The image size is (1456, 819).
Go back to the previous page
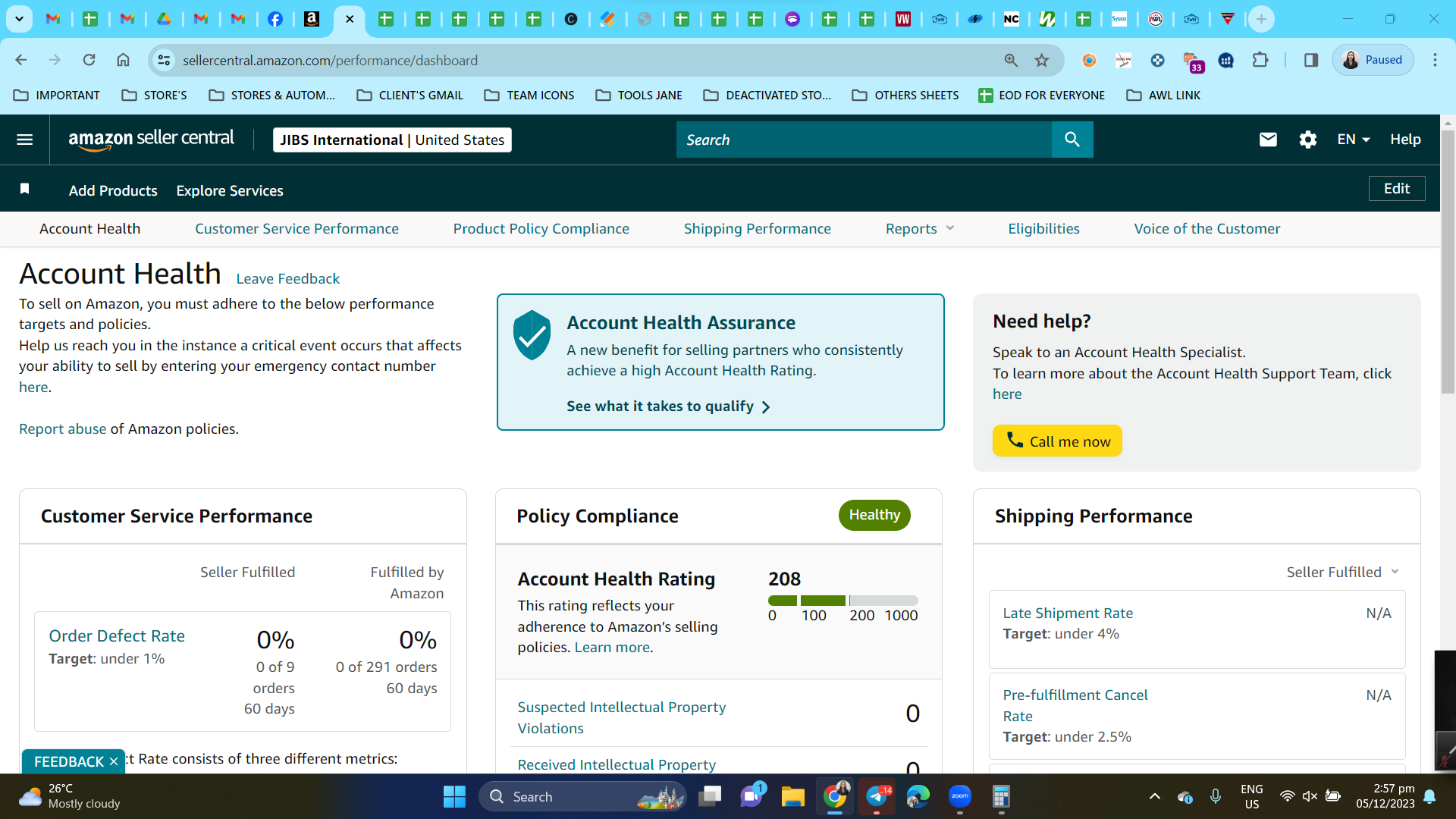tap(21, 60)
